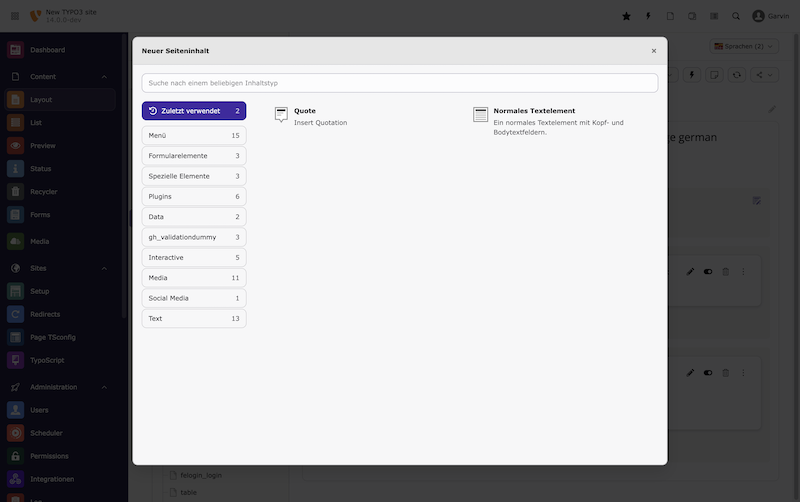Focus the content type search field

point(399,83)
